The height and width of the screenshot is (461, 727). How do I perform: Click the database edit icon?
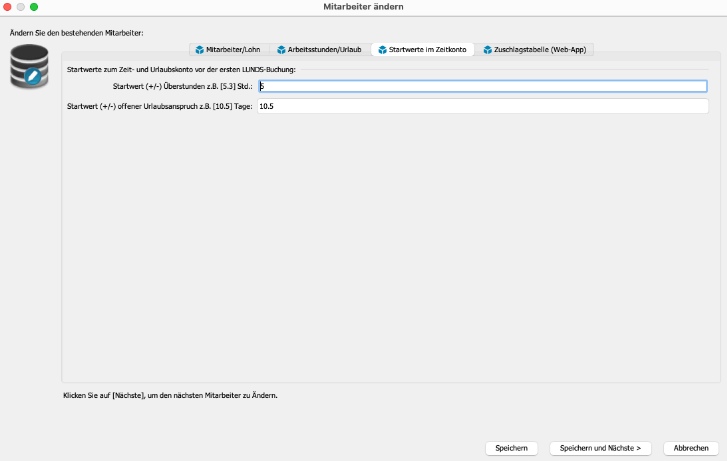click(29, 66)
